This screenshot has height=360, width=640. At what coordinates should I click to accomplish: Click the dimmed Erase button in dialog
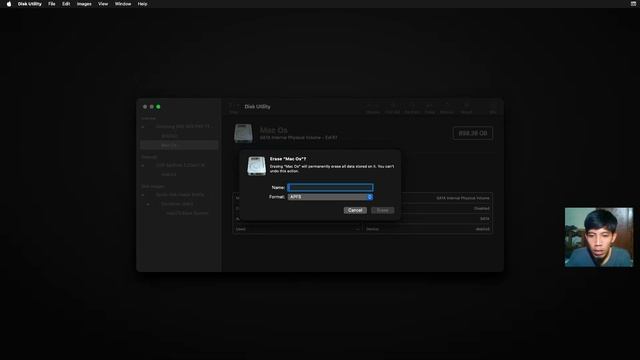[x=382, y=210]
